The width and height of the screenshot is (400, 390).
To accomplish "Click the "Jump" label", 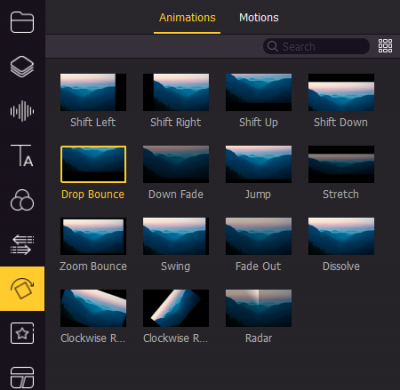I will click(x=258, y=194).
